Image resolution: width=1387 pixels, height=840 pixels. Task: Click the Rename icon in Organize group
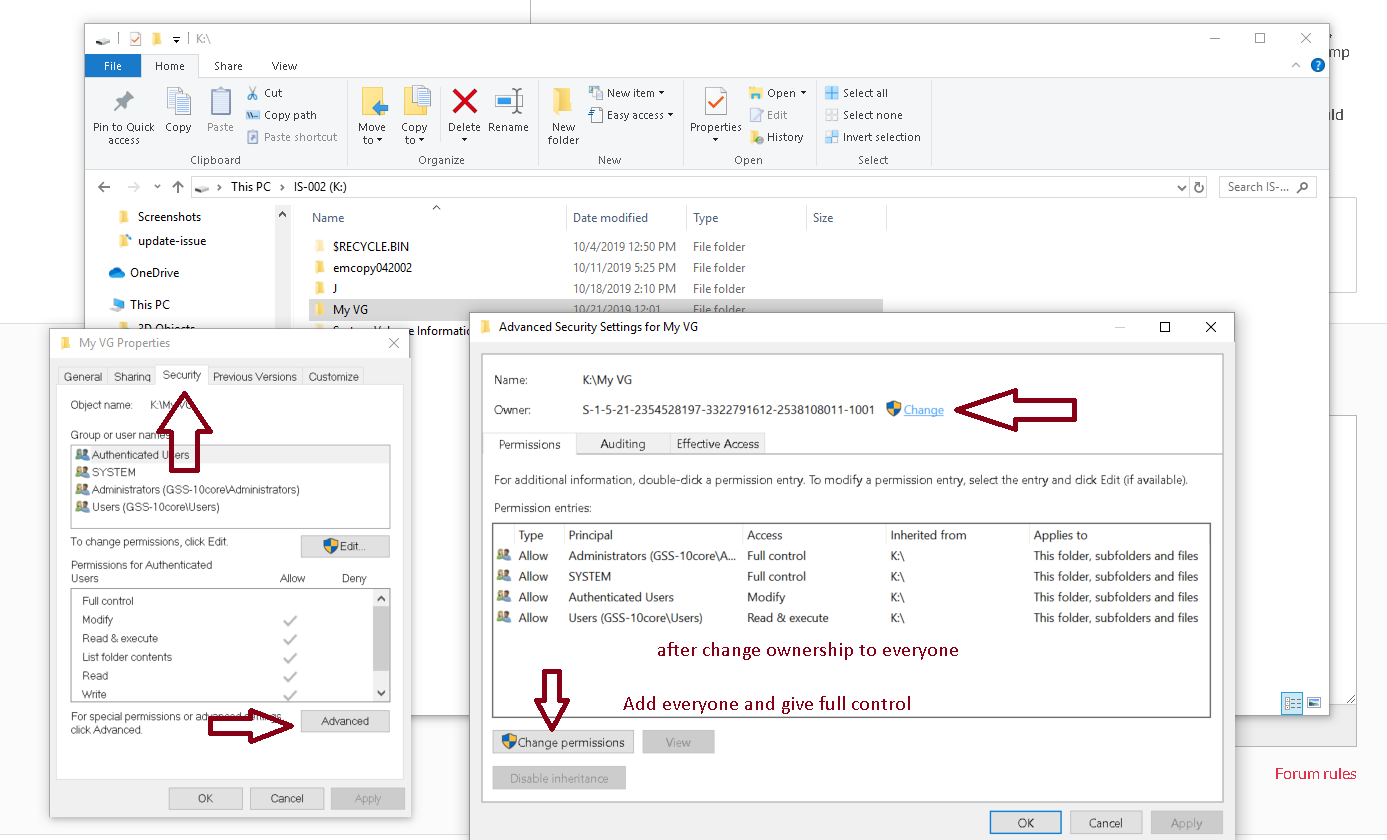click(508, 102)
